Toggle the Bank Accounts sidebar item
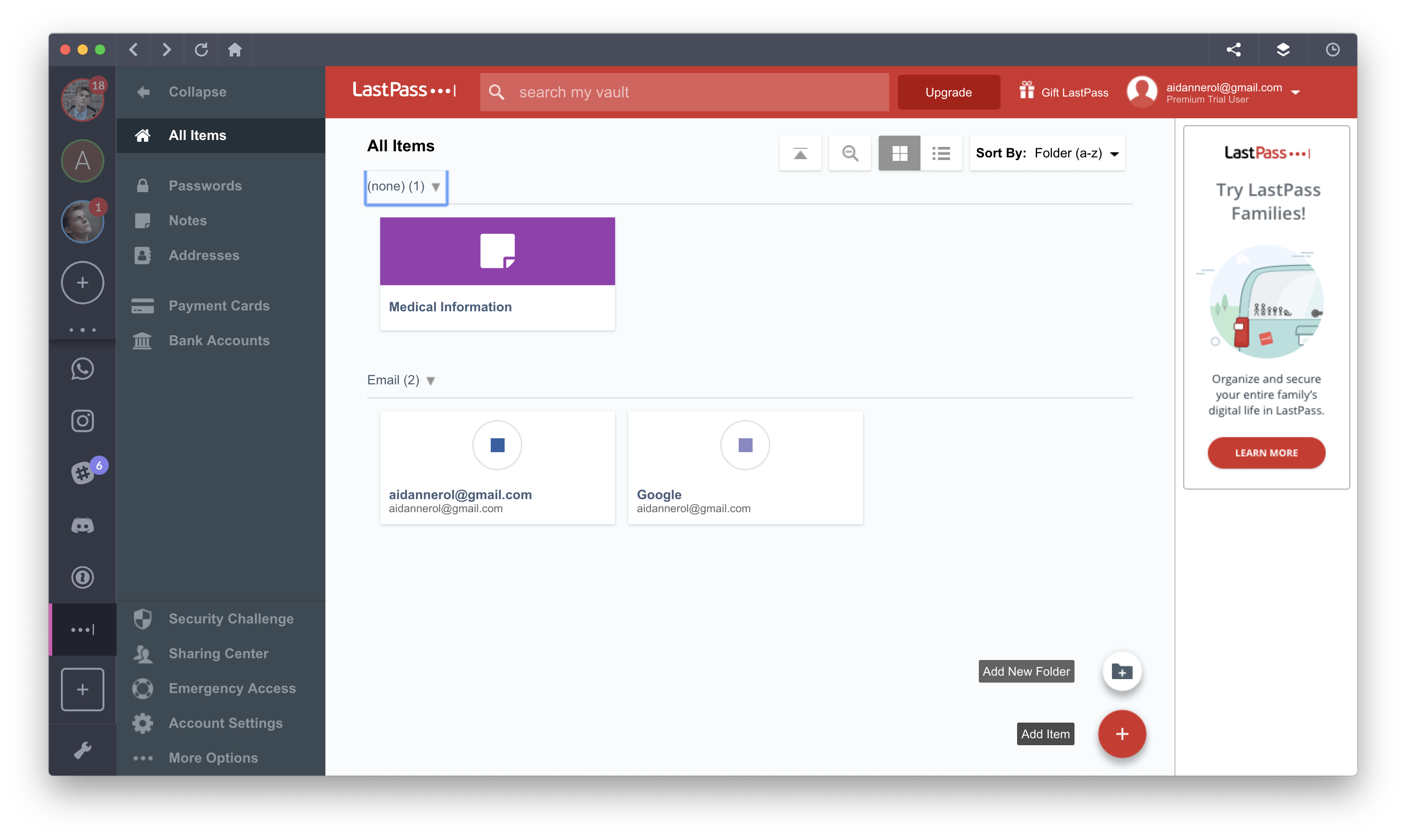The image size is (1406, 840). tap(218, 340)
